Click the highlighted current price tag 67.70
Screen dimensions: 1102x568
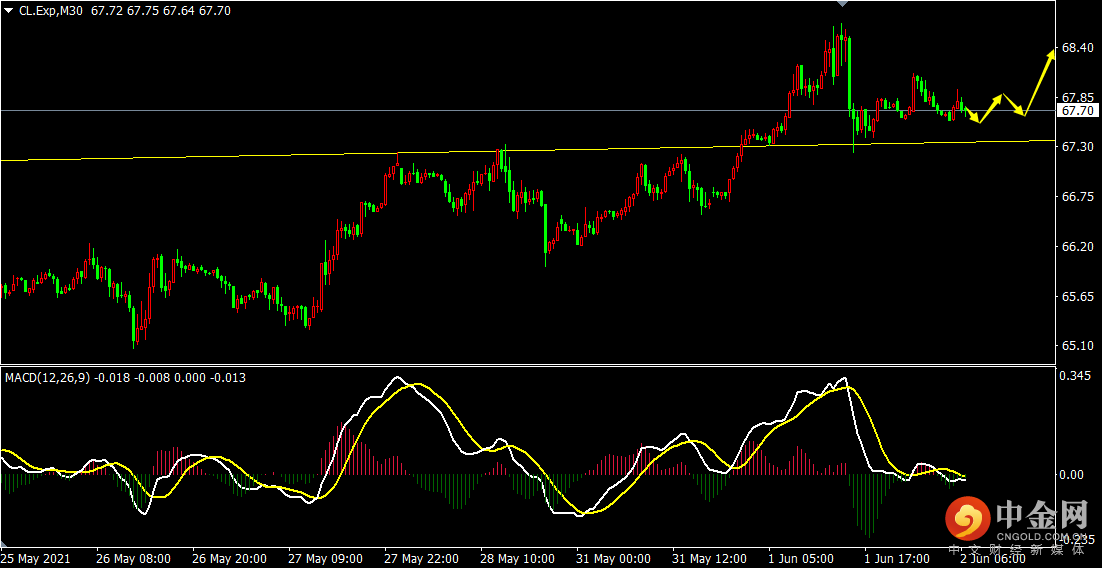[x=1077, y=111]
